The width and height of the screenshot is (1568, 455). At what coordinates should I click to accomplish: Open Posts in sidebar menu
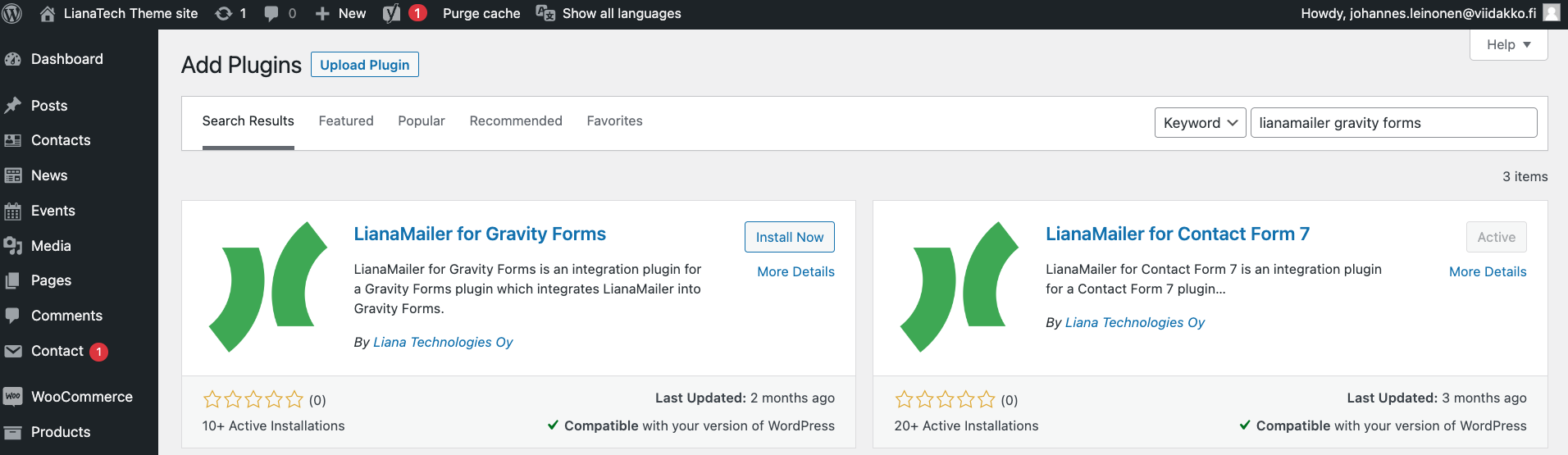tap(49, 106)
